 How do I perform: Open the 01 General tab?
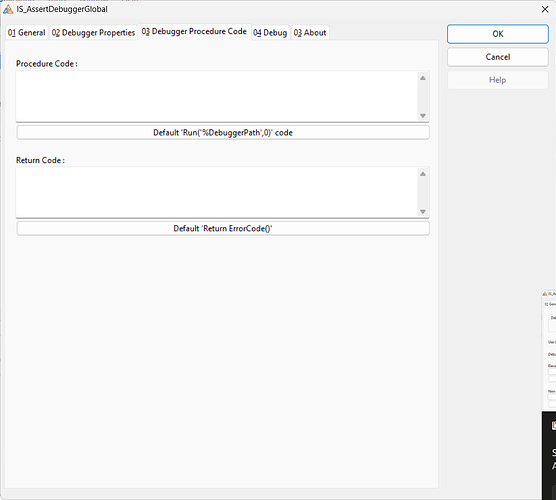point(27,33)
